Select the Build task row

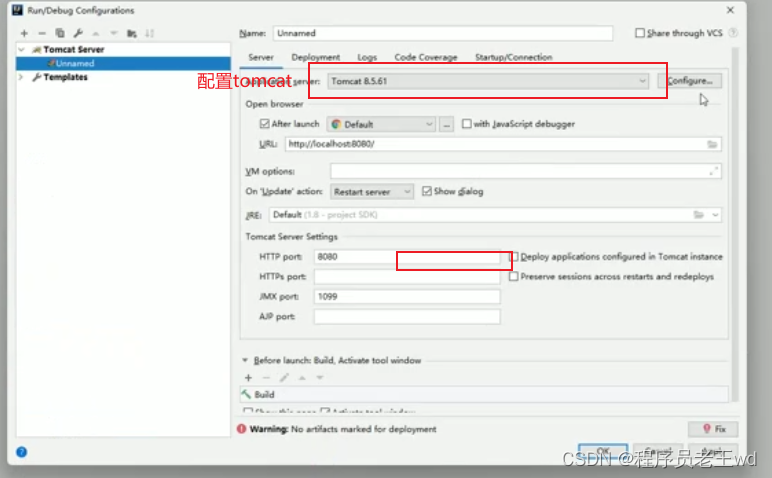(484, 394)
